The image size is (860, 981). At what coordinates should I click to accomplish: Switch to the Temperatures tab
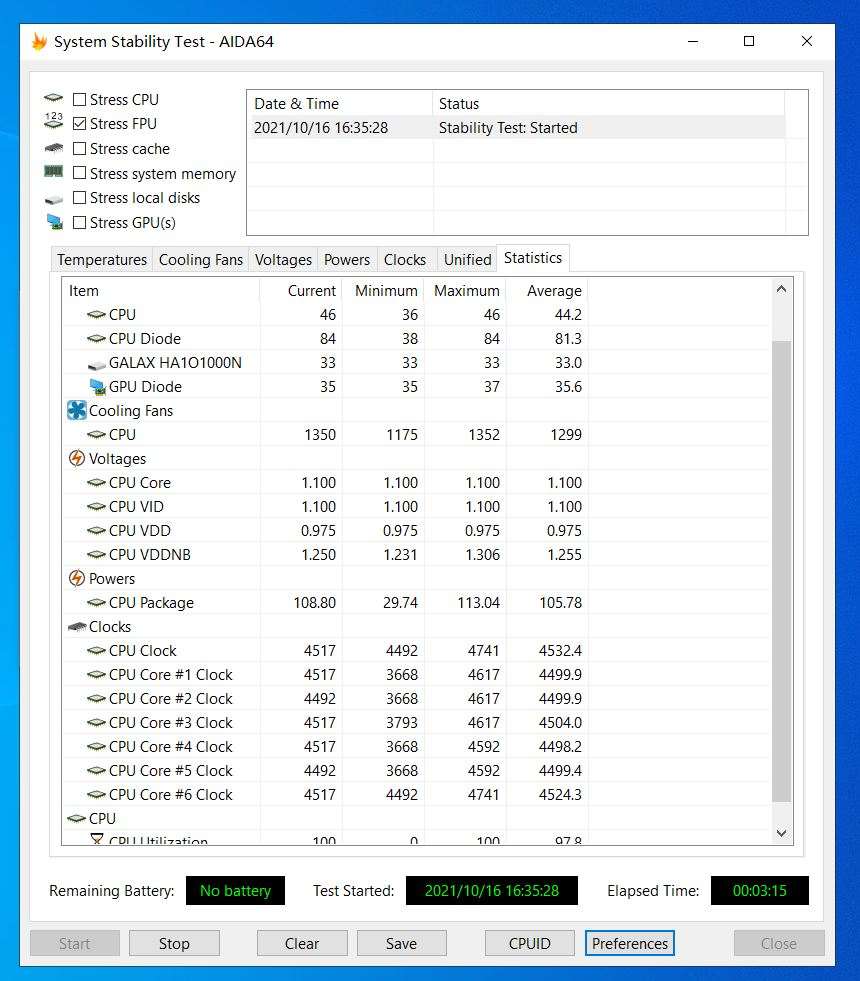coord(102,260)
